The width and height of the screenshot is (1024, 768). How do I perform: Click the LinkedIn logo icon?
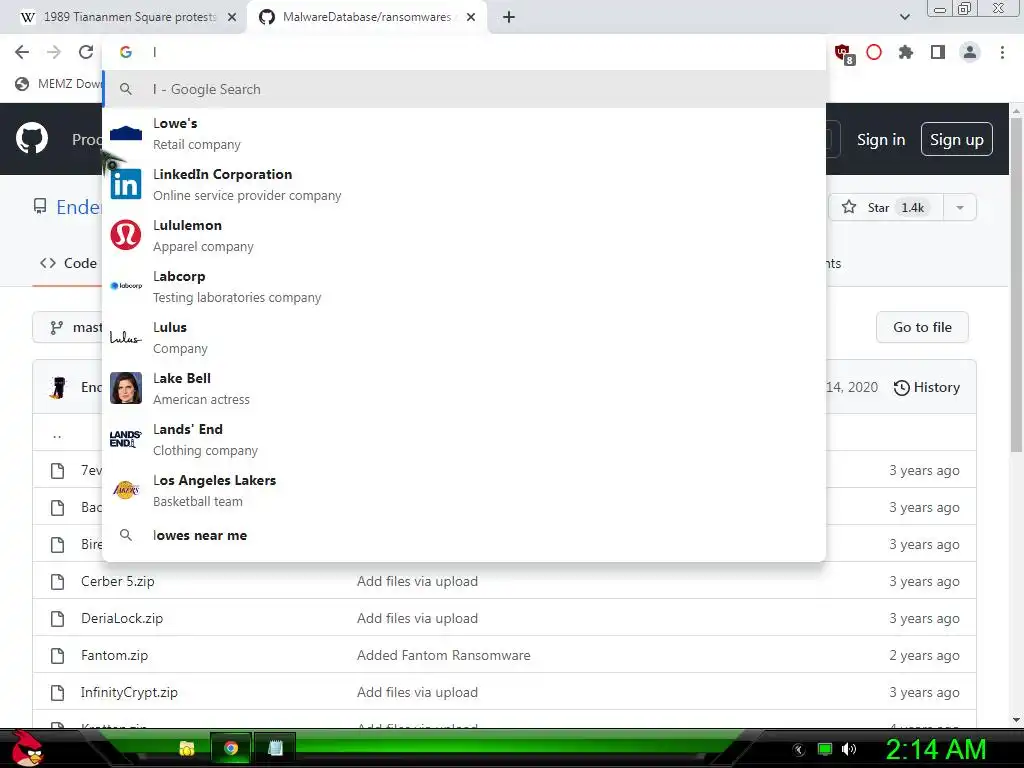[x=125, y=184]
